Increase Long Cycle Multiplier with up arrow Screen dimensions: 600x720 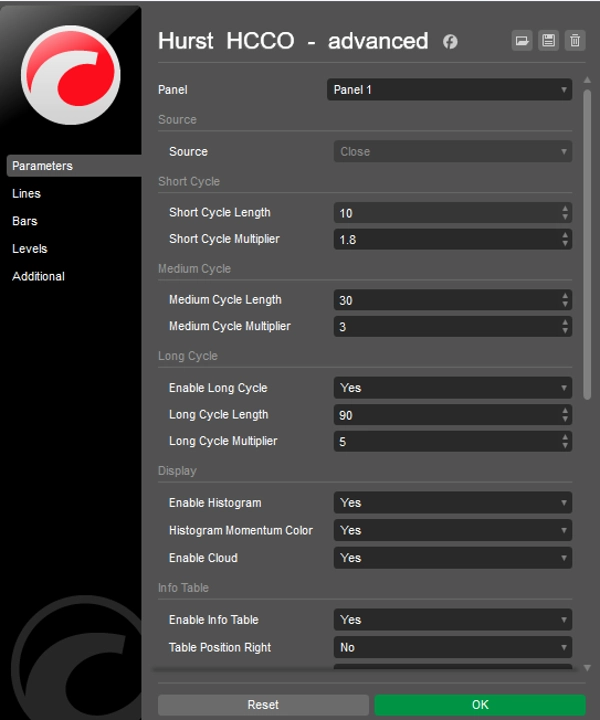point(565,437)
